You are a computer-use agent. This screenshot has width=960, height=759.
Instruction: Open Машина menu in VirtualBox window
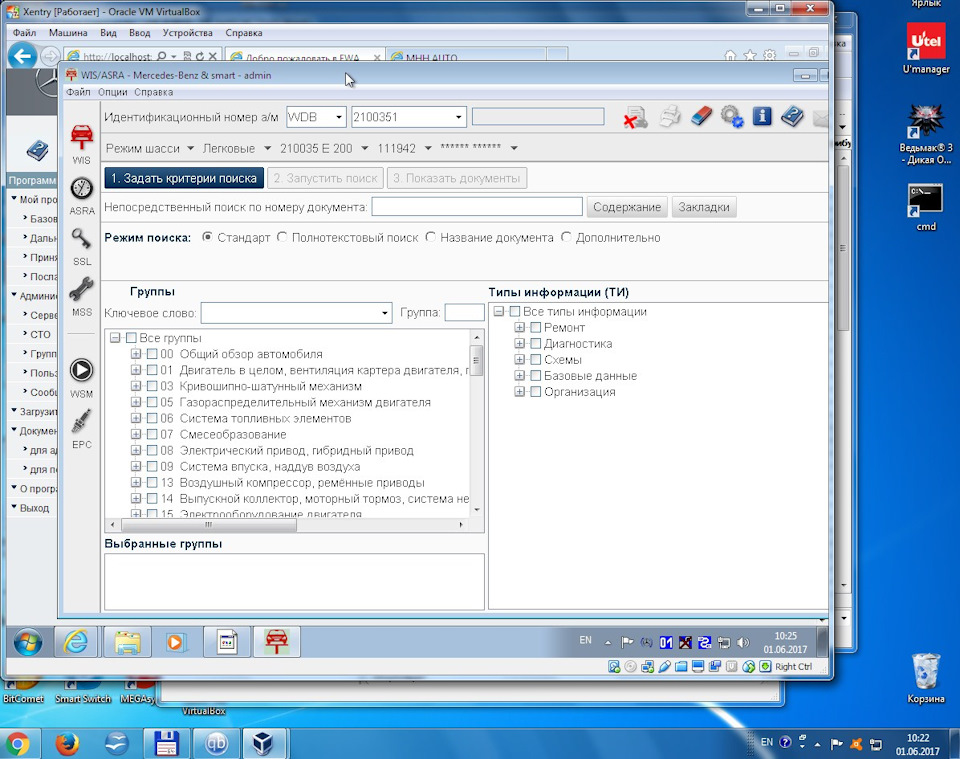click(x=68, y=32)
